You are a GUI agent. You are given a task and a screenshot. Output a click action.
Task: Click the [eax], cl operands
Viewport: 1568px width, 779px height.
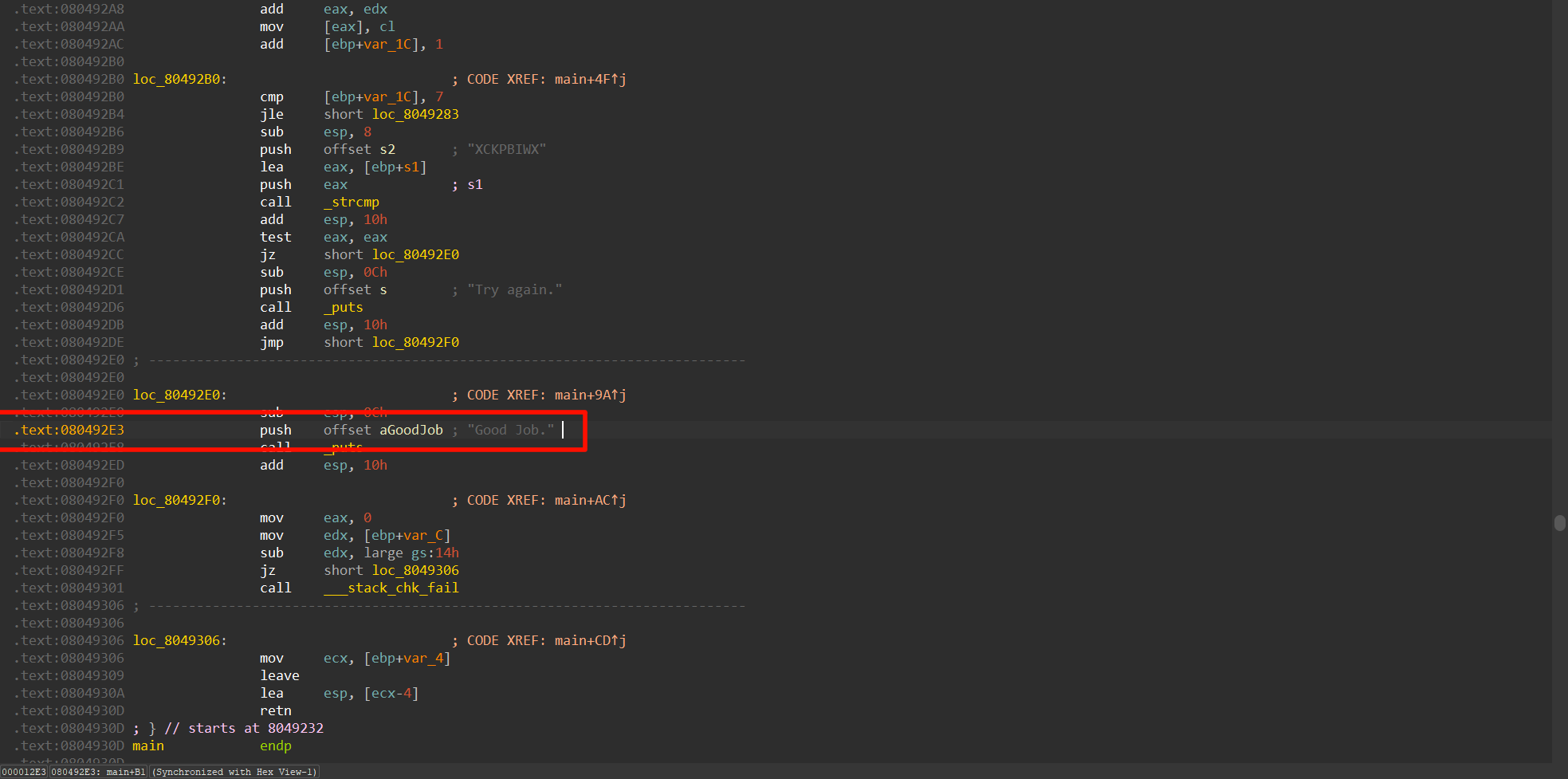(x=360, y=26)
